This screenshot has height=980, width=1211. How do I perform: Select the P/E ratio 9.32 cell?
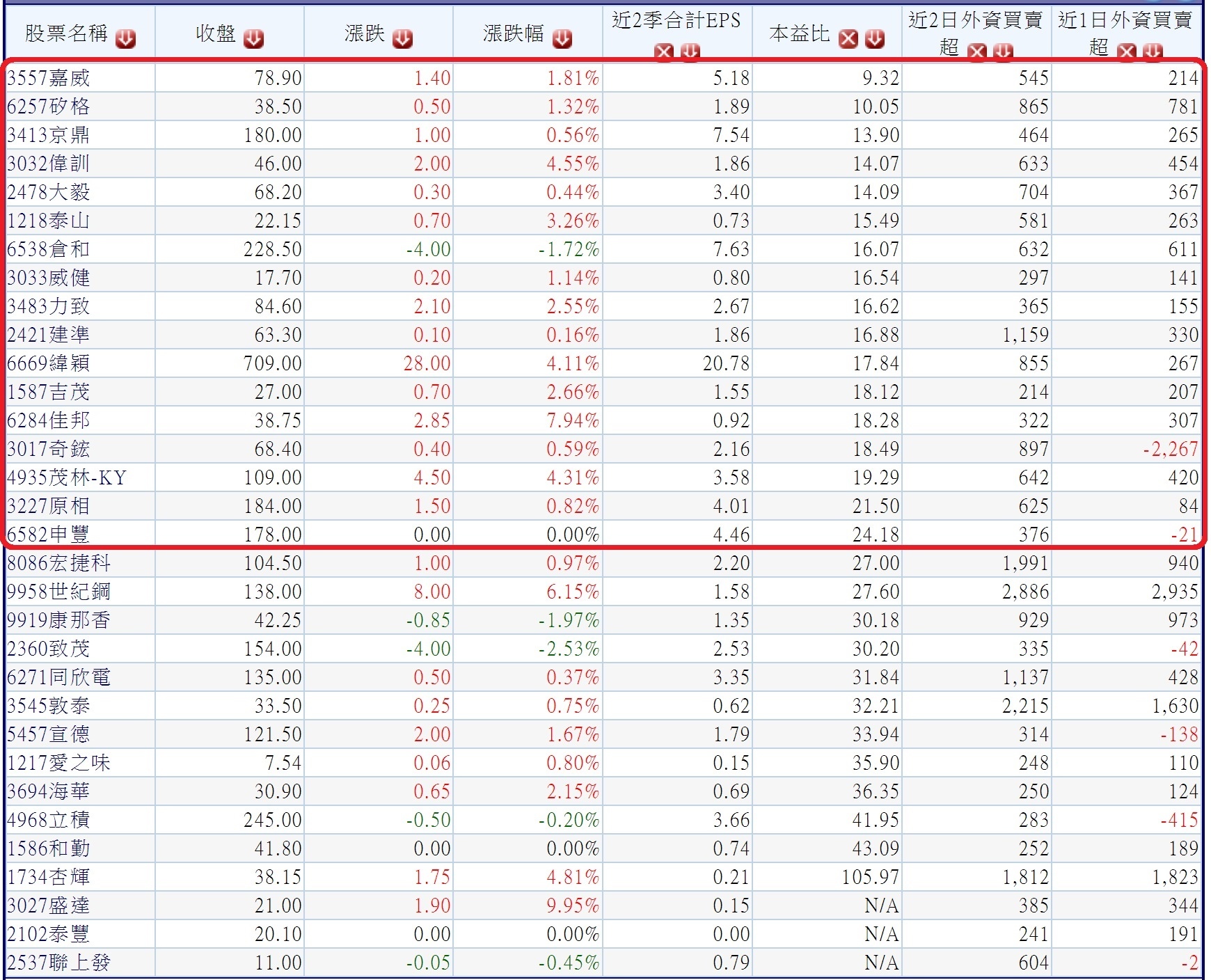point(828,78)
